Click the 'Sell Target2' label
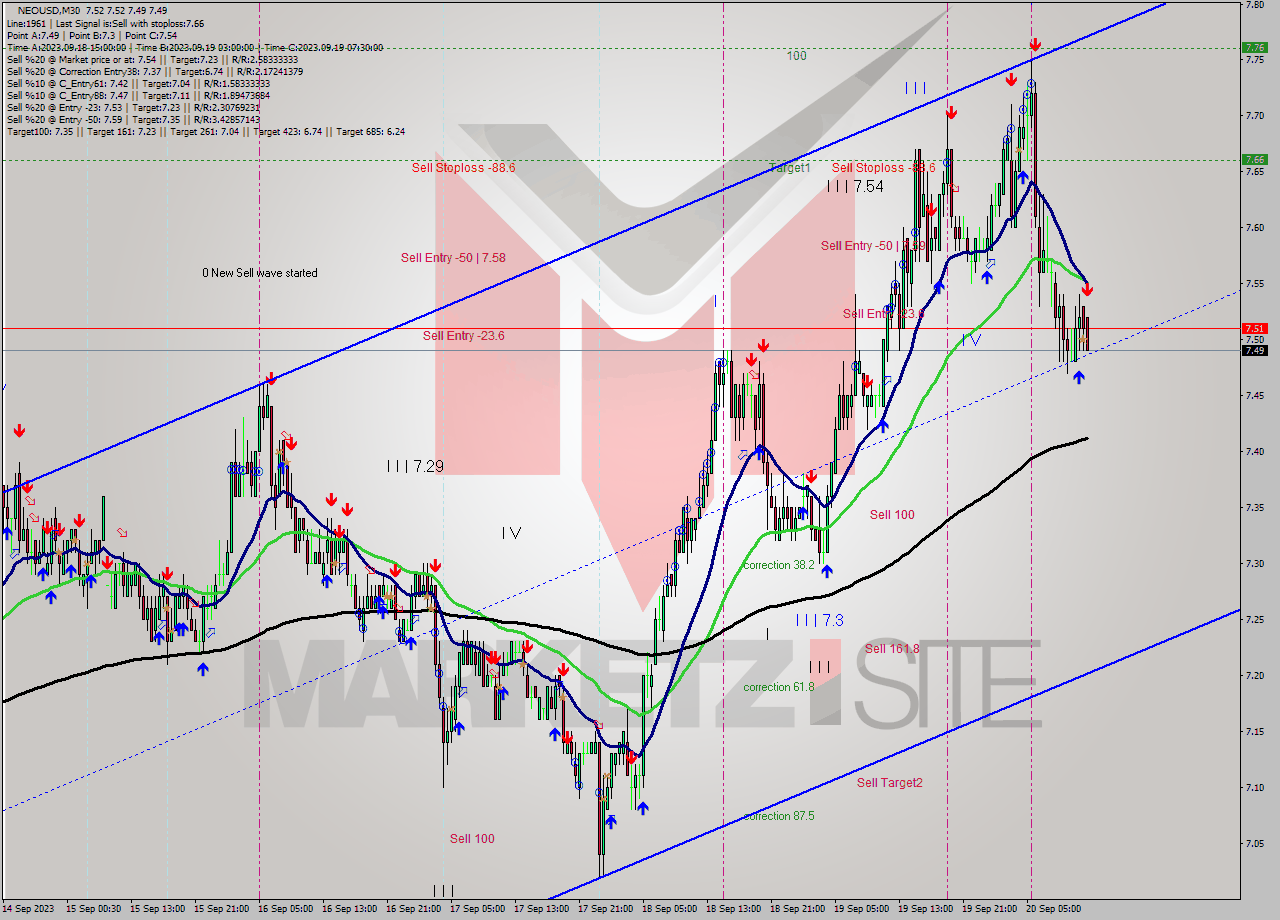The width and height of the screenshot is (1280, 920). pyautogui.click(x=890, y=782)
